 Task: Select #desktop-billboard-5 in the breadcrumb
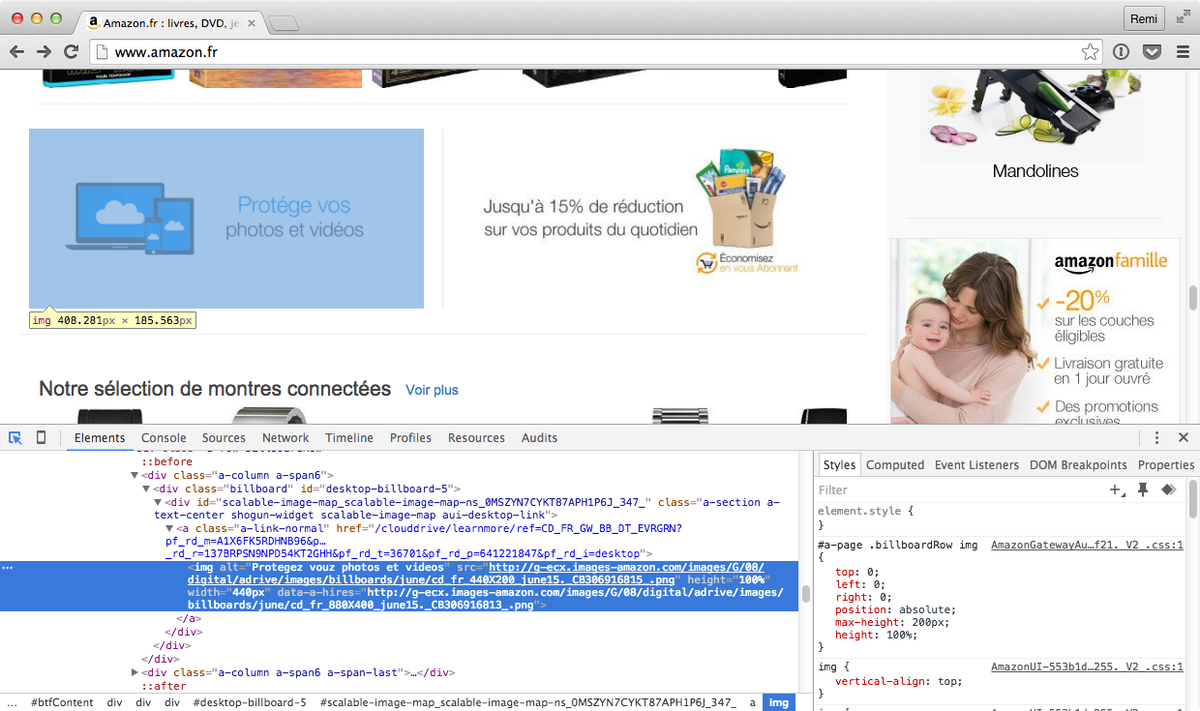(x=249, y=702)
